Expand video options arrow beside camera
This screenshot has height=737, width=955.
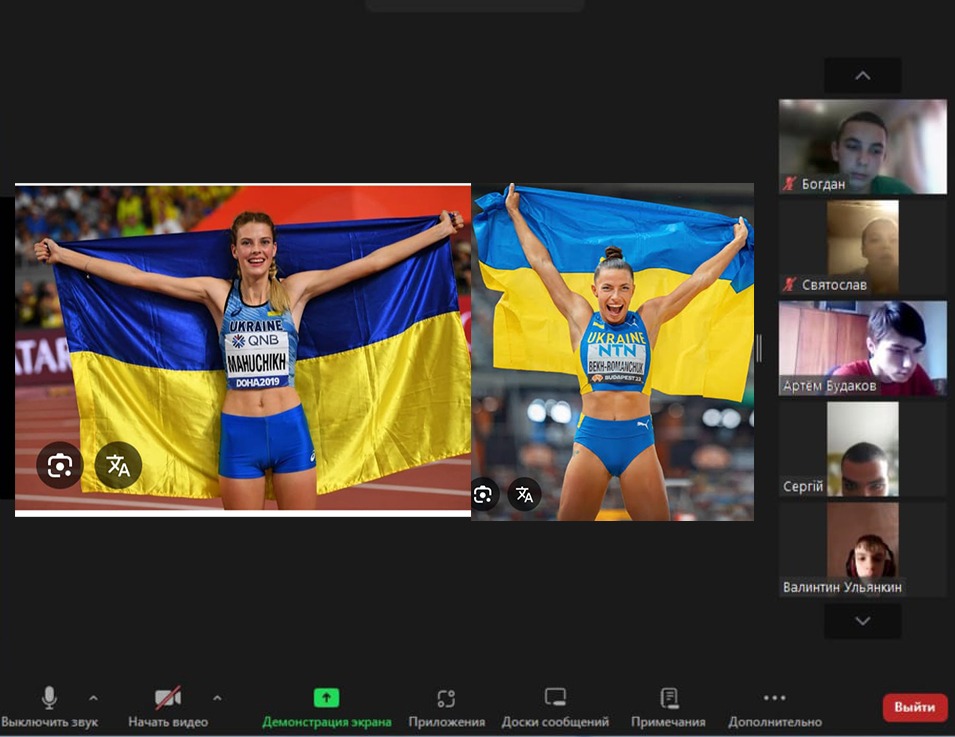click(217, 698)
